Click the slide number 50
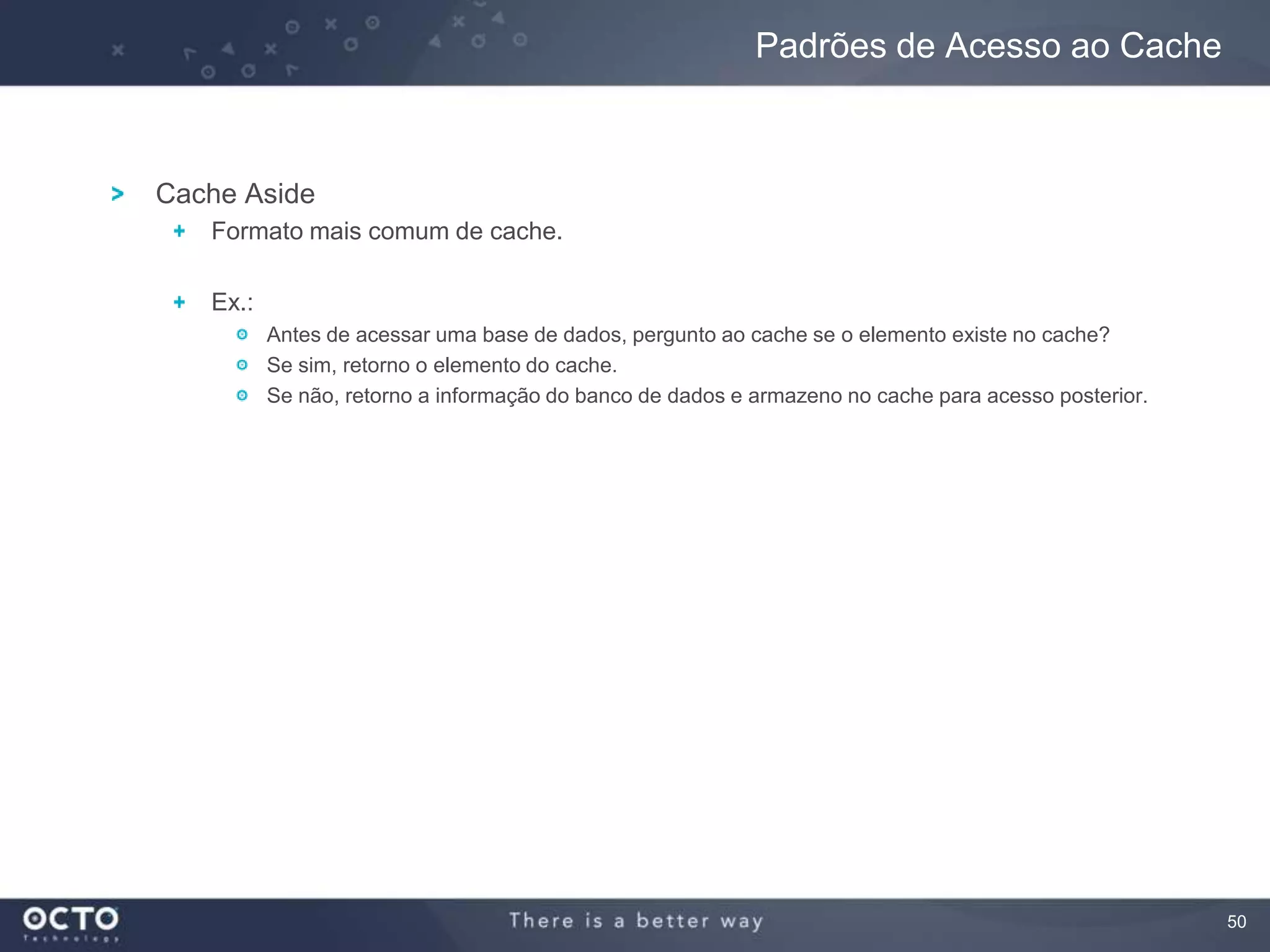 (x=1236, y=922)
